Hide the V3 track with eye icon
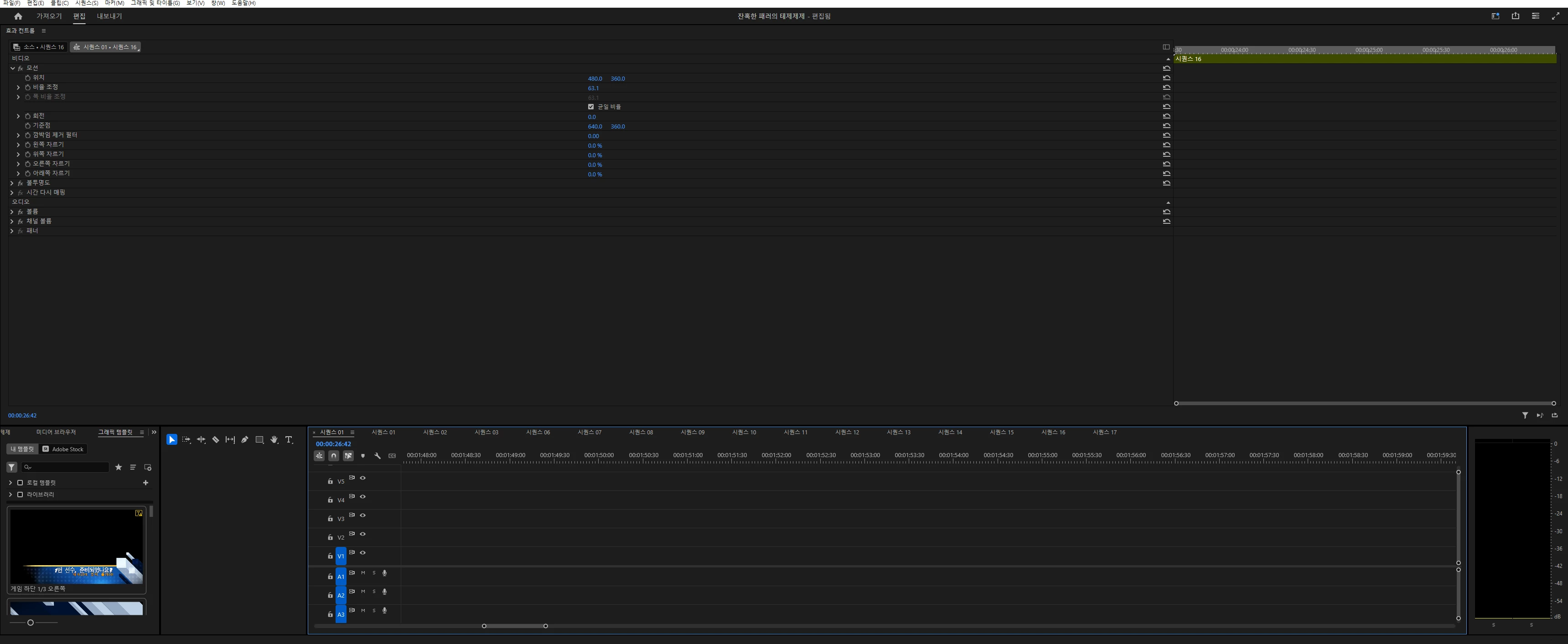Image resolution: width=1568 pixels, height=644 pixels. pyautogui.click(x=363, y=515)
